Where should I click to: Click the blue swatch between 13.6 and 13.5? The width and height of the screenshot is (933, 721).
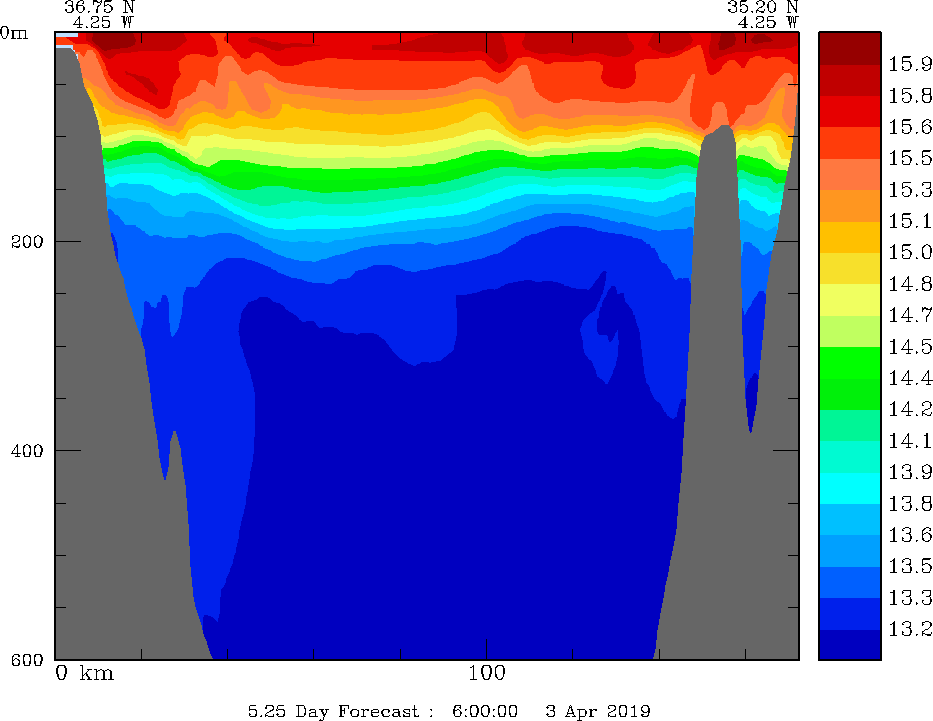850,551
